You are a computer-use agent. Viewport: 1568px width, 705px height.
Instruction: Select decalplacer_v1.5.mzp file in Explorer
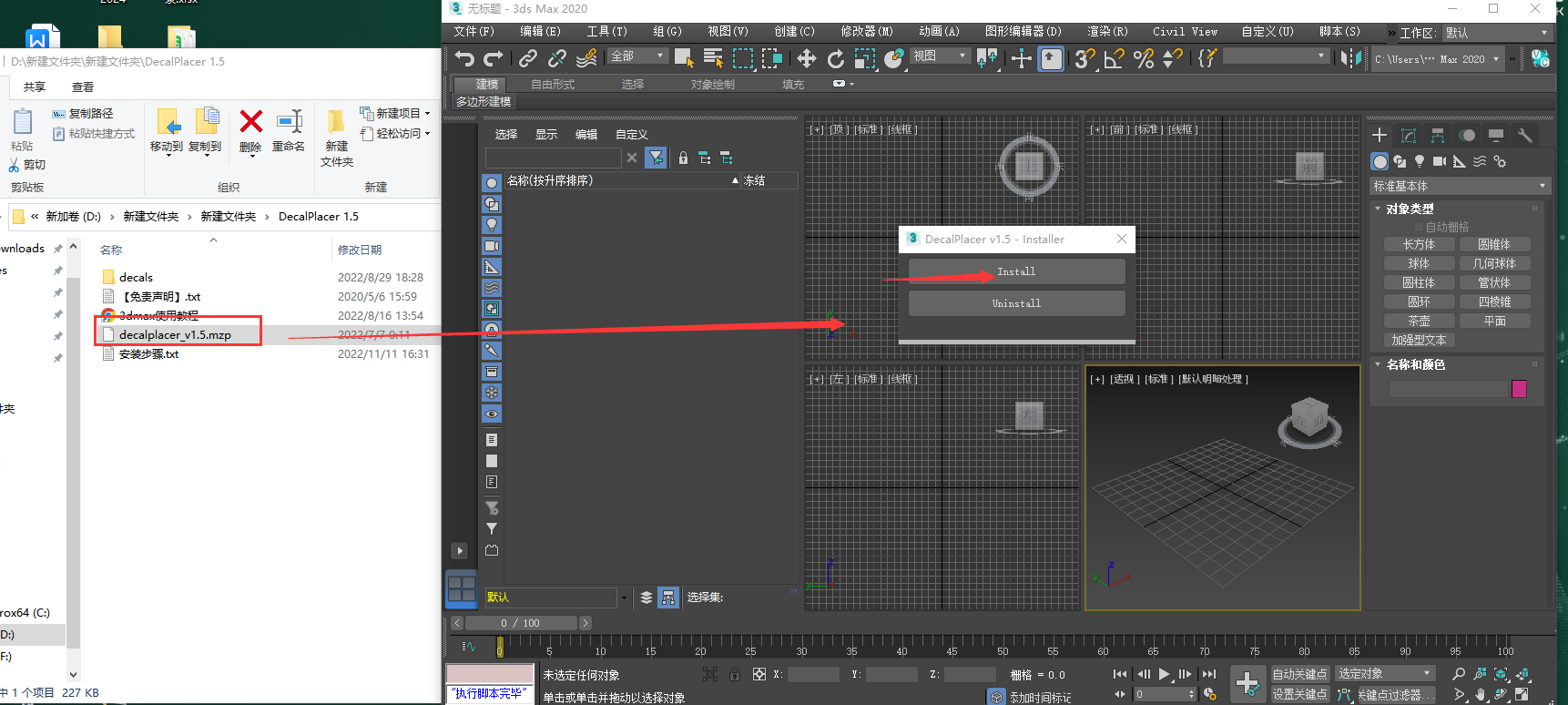pos(175,334)
